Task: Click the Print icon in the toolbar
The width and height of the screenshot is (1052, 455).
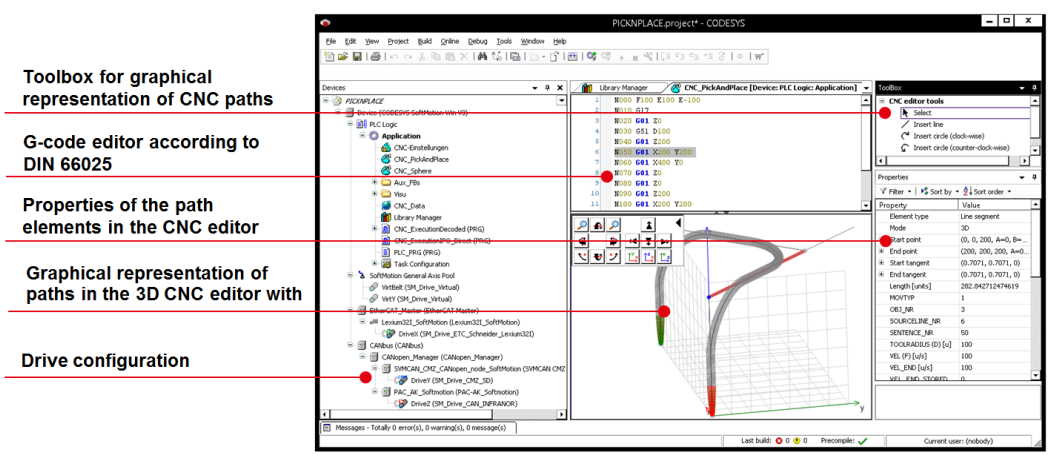Action: (376, 57)
